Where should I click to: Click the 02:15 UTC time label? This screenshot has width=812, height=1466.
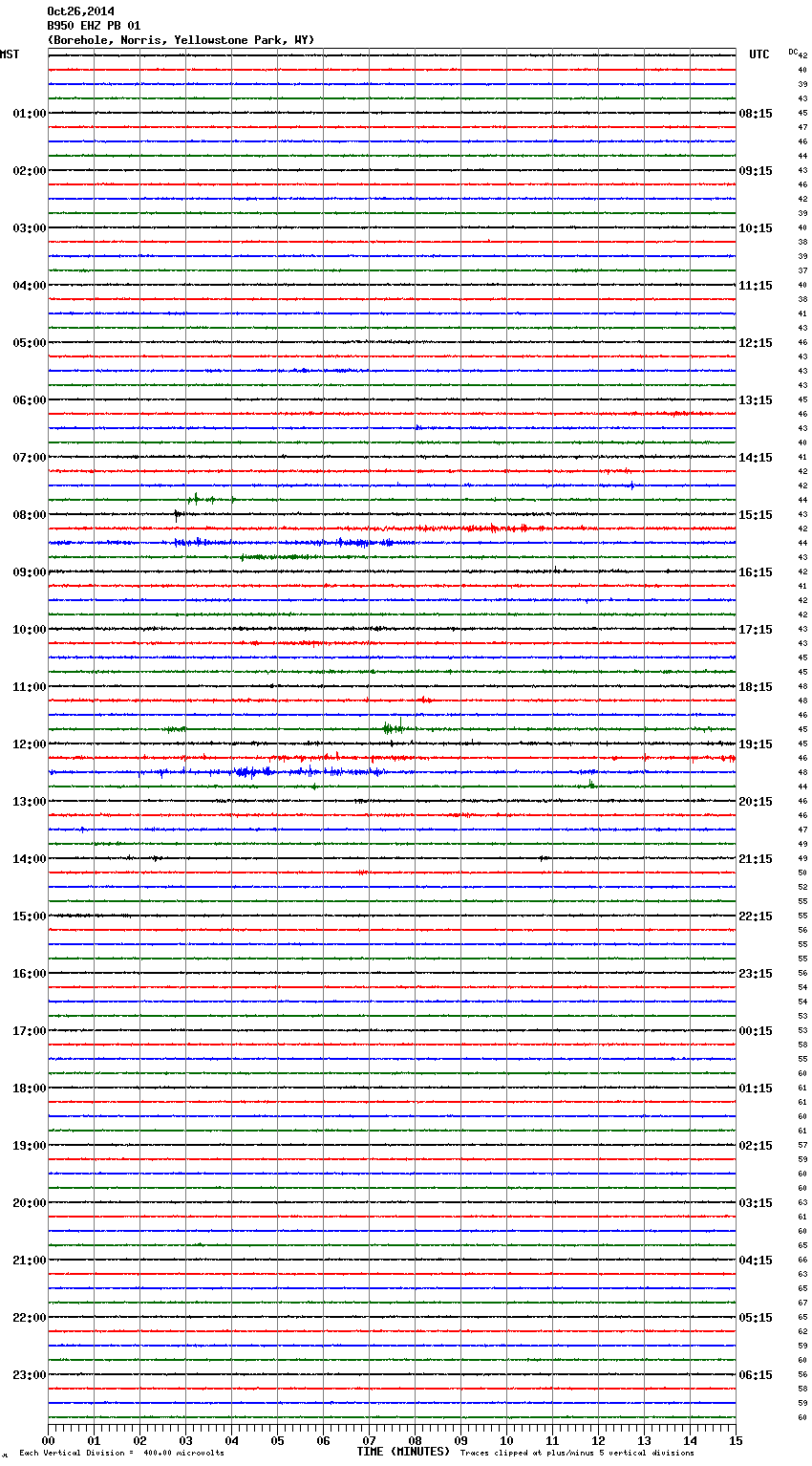[x=756, y=1146]
